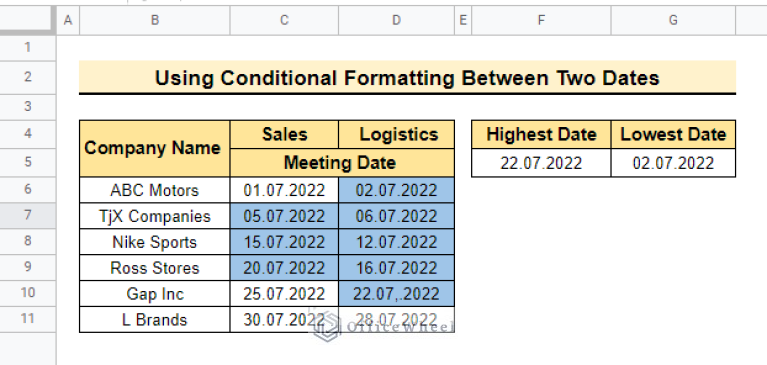Select the Lowest Date value cell
Screen dimensions: 767x365
673,163
